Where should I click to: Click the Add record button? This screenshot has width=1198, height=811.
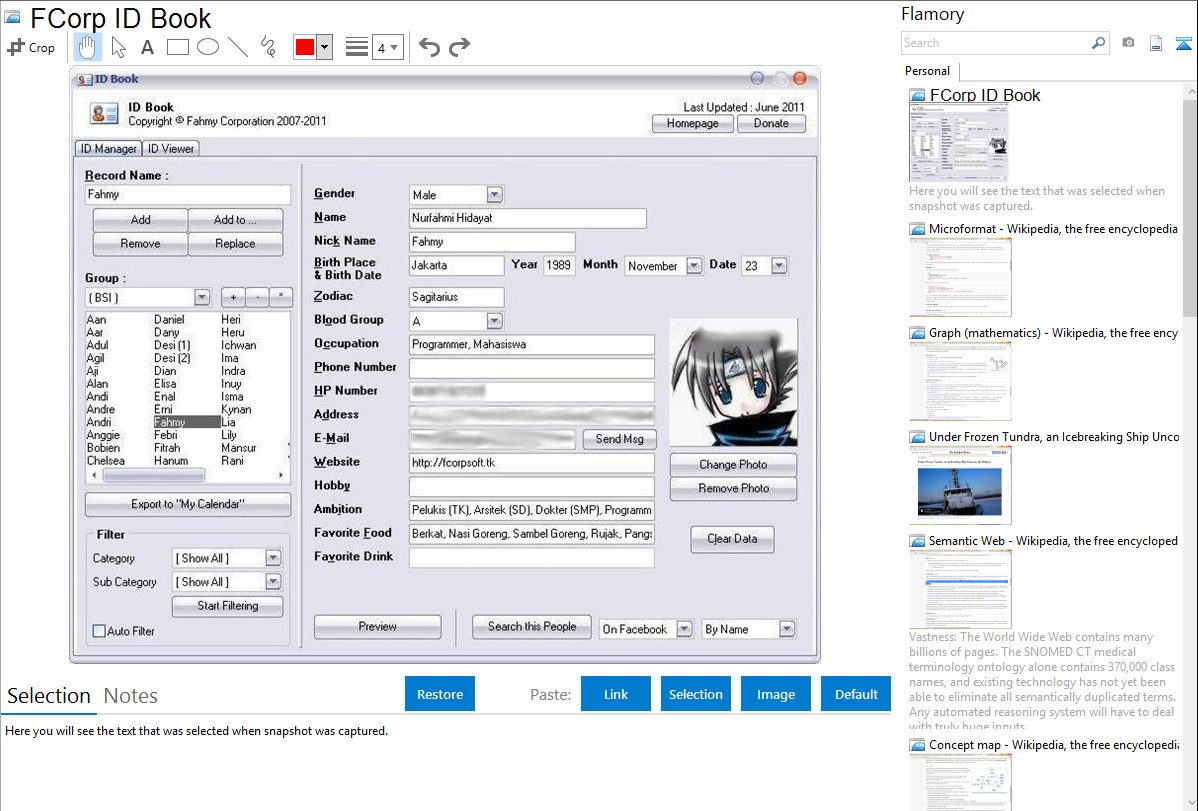[x=141, y=219]
